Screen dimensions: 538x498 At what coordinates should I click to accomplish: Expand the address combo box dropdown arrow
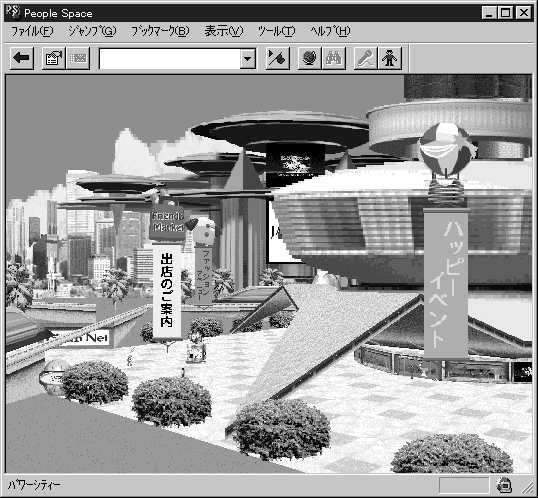tap(247, 59)
